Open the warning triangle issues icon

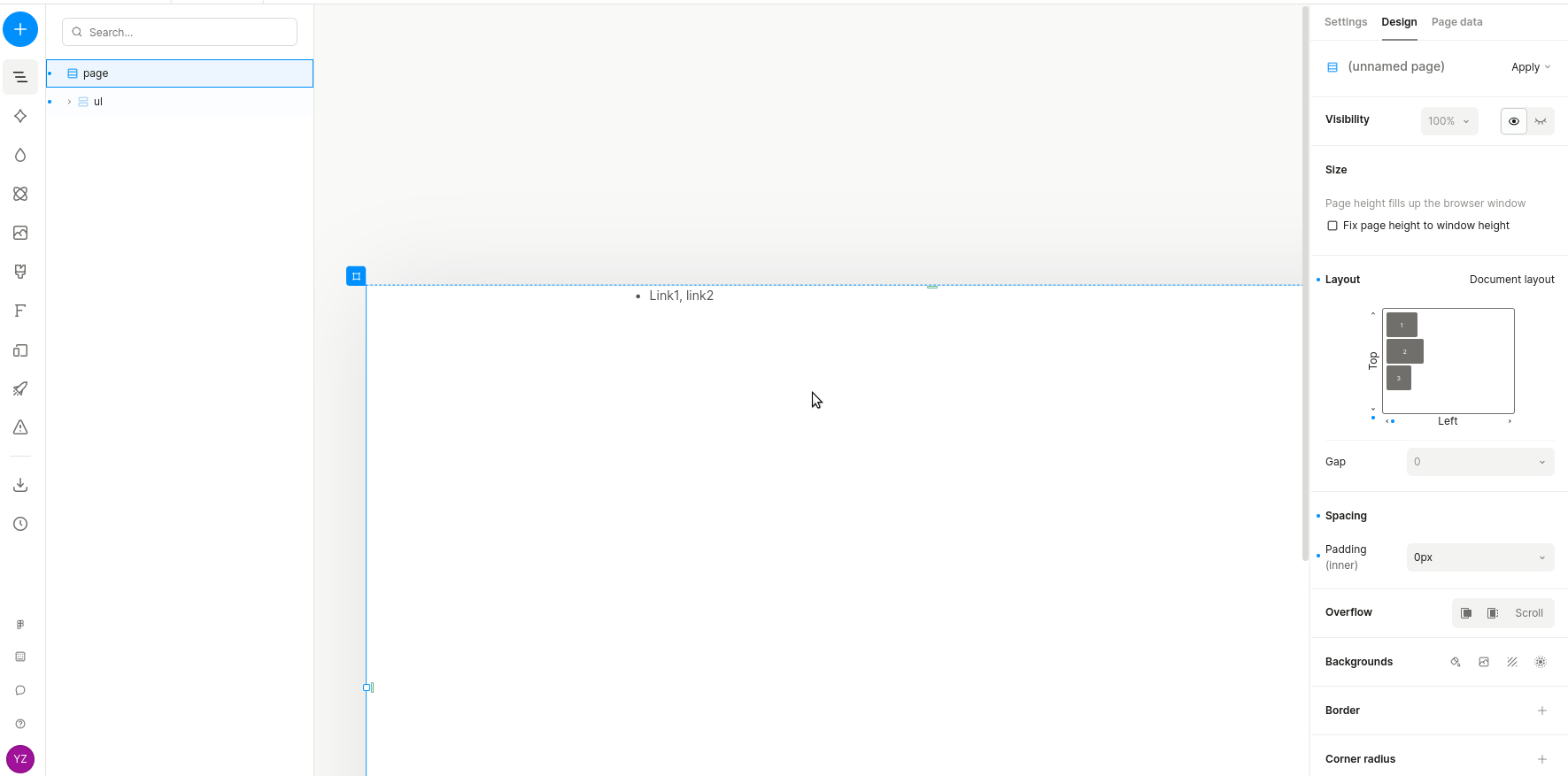pos(20,427)
